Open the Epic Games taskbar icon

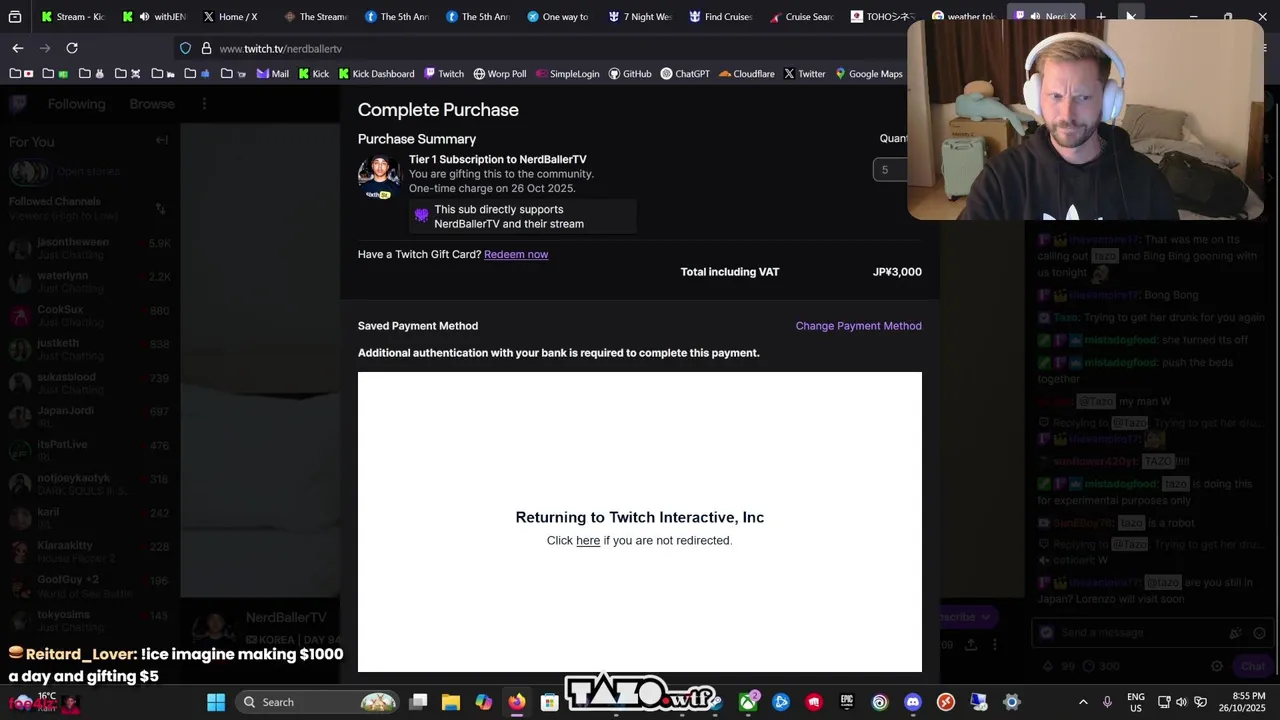pos(846,702)
